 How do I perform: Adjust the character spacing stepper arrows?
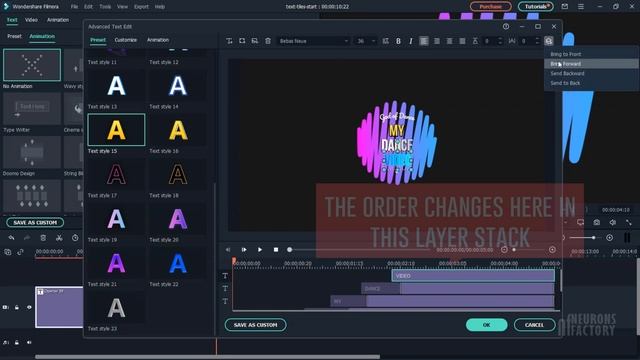[537, 41]
